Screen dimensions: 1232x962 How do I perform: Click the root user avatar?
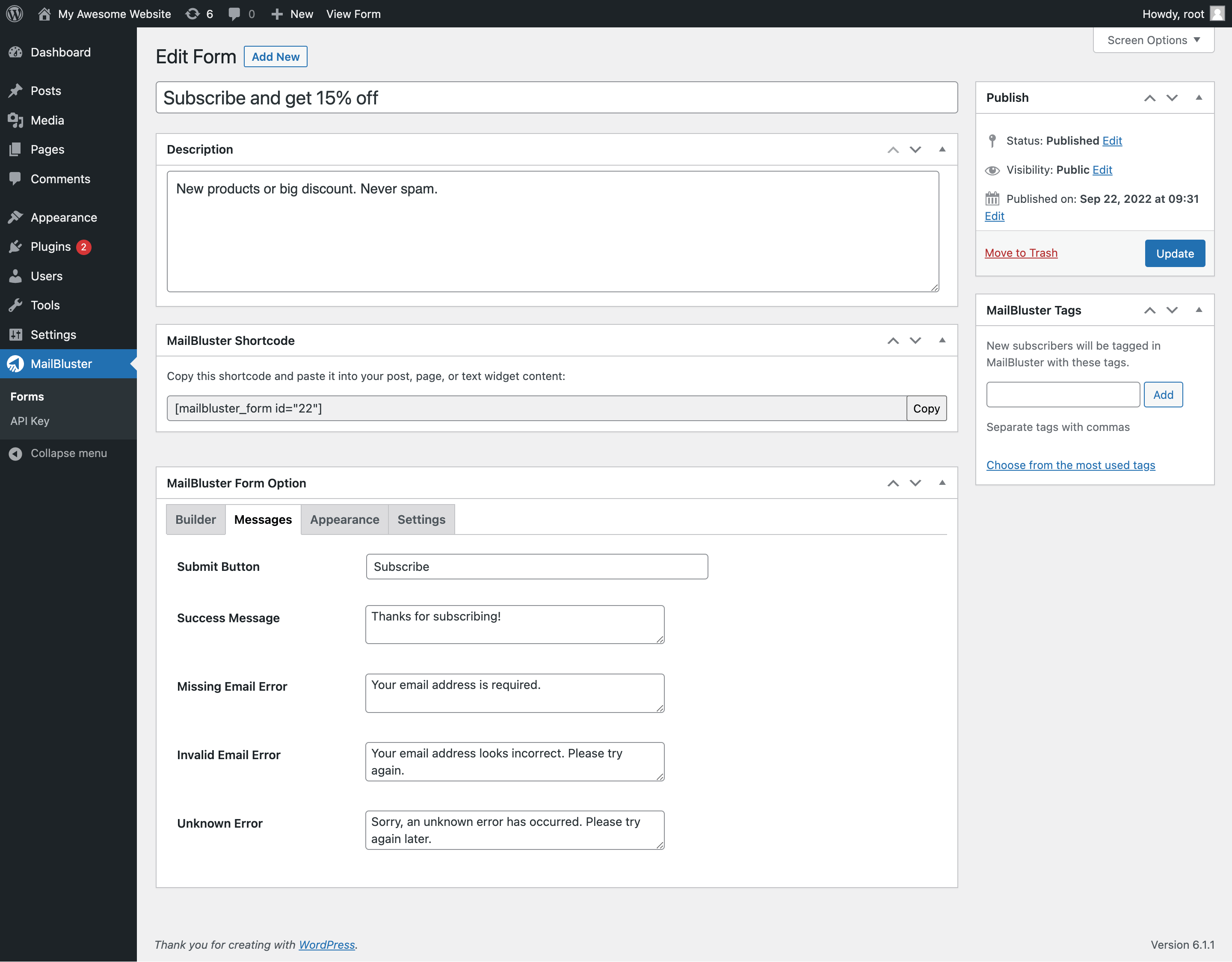point(1217,14)
